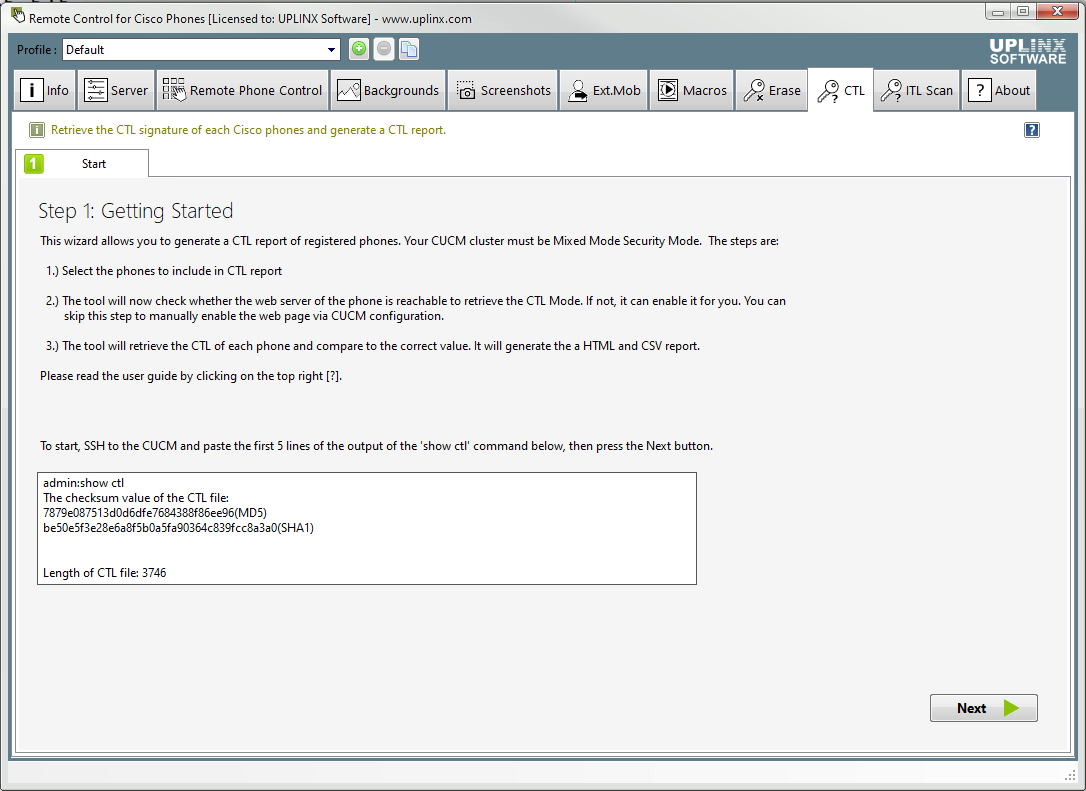Add a new profile with green plus icon
This screenshot has width=1086, height=791.
click(x=359, y=49)
